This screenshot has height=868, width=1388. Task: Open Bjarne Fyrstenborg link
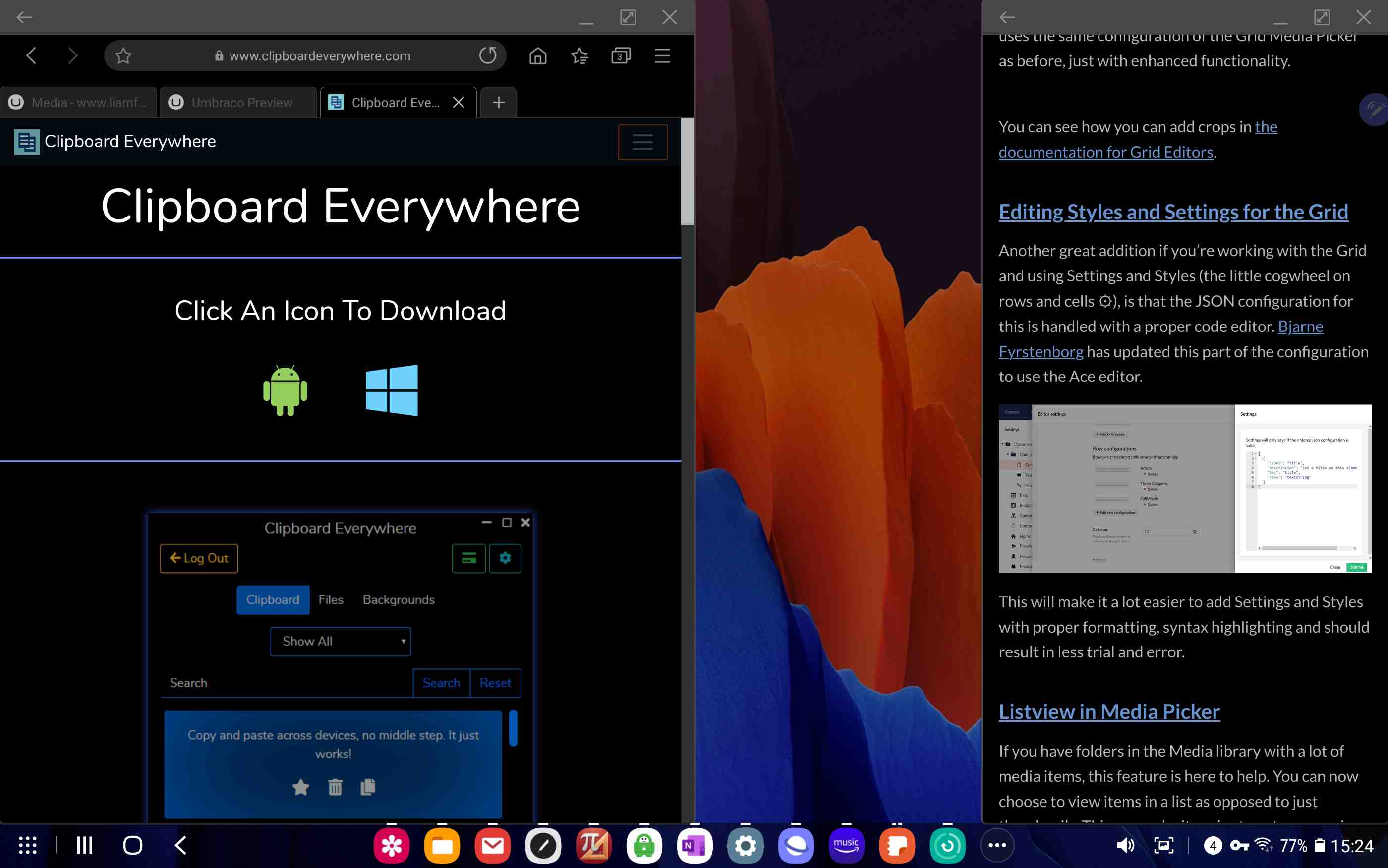click(1041, 351)
